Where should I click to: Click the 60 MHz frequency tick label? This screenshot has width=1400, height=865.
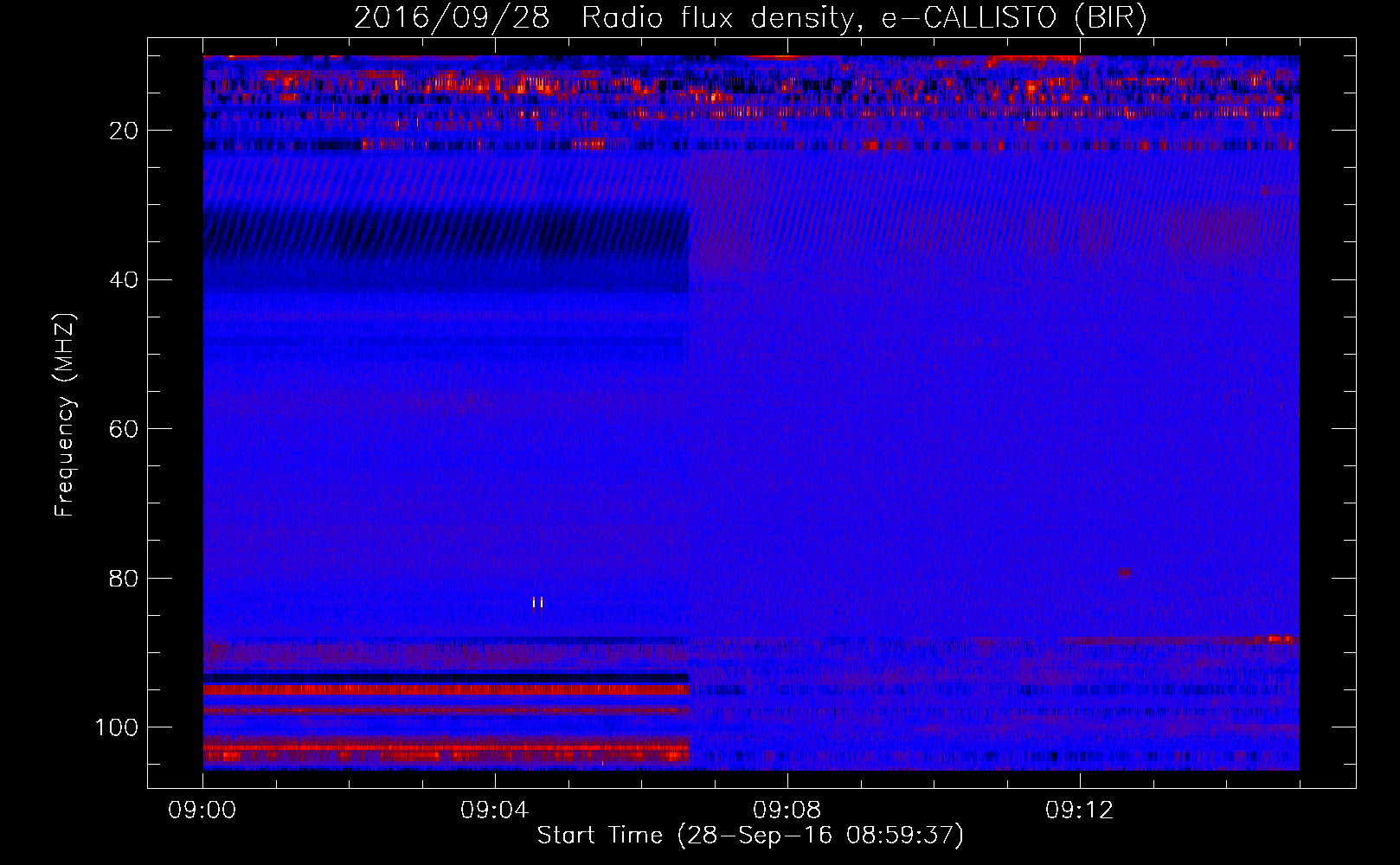pyautogui.click(x=125, y=429)
